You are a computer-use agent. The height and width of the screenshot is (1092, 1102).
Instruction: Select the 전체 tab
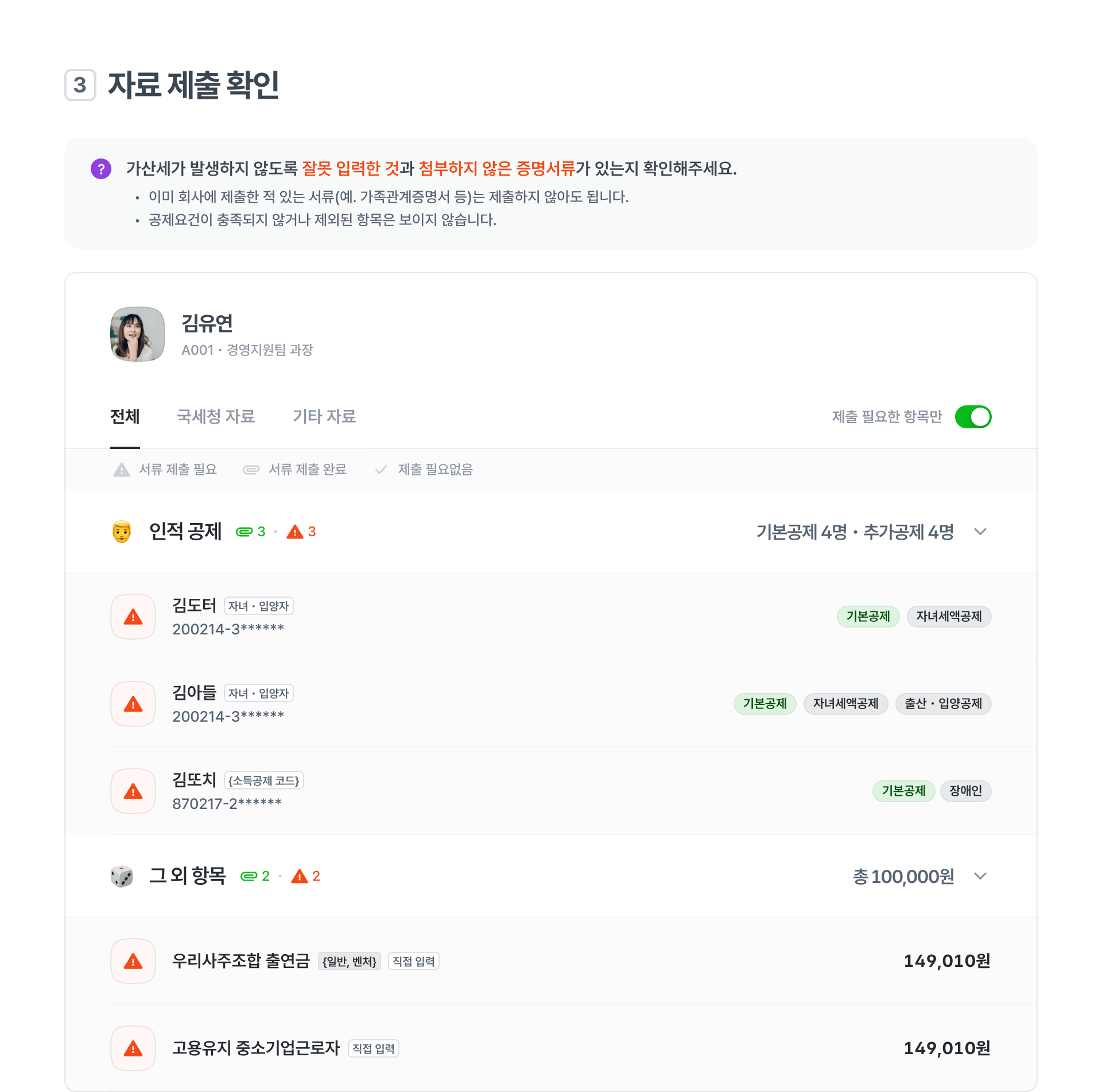125,416
